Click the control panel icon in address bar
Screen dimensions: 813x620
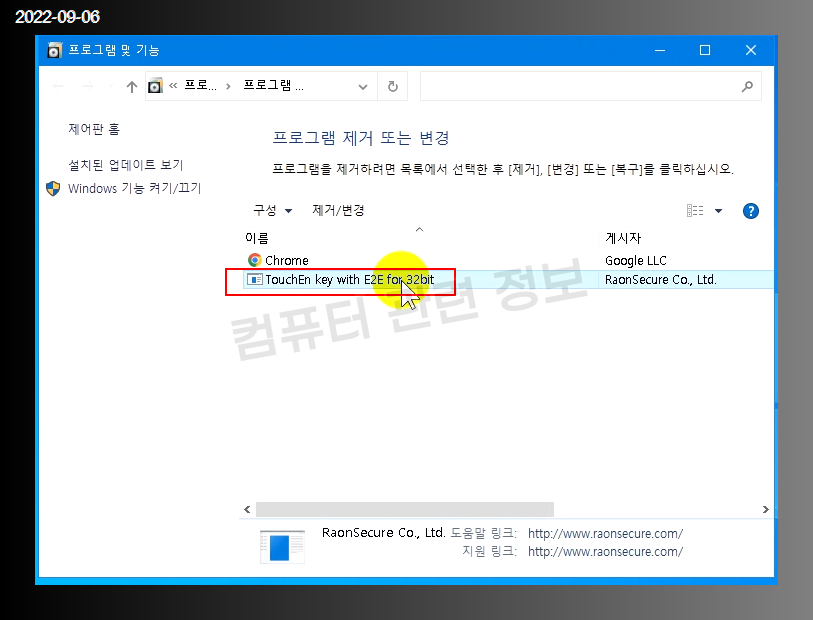point(155,86)
